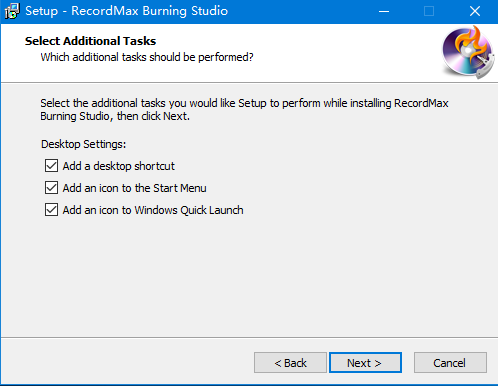Click 'Add an icon to Windows Quick Launch' text
The width and height of the screenshot is (498, 386).
[153, 210]
